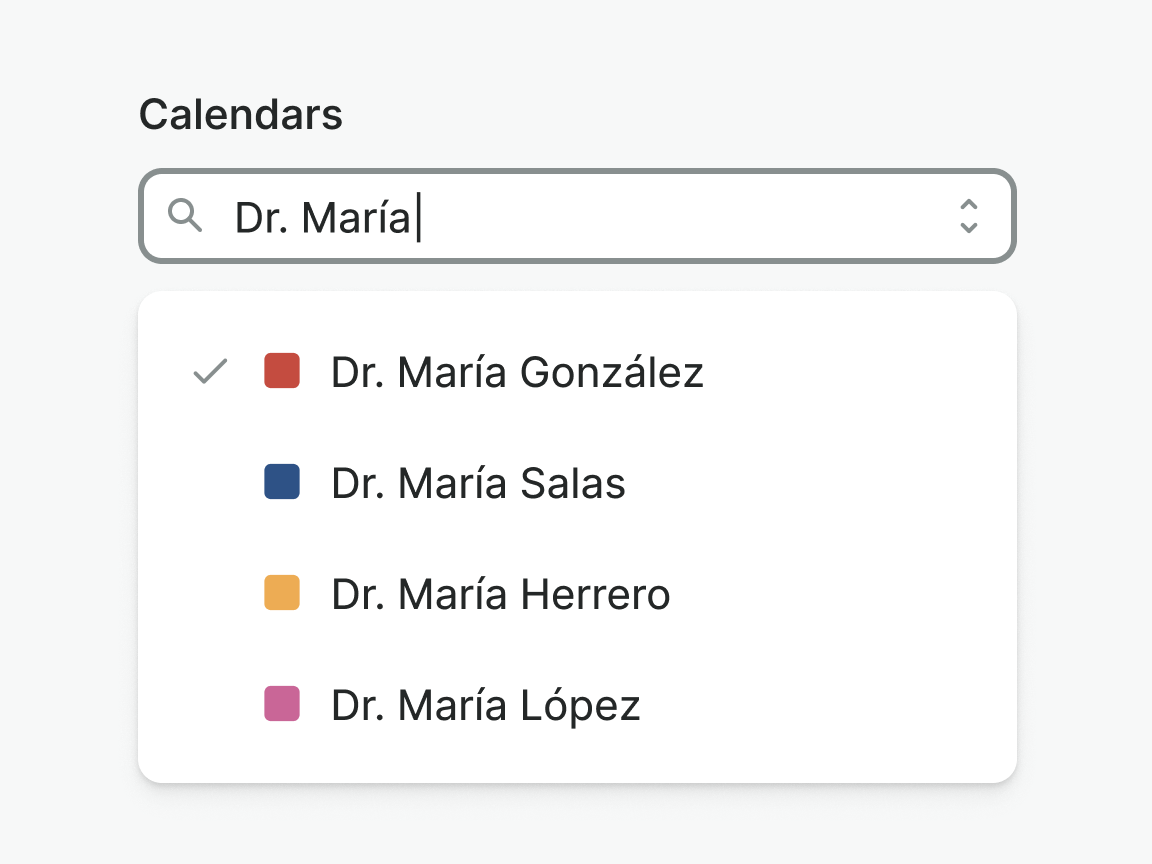Pick the Dr. María Herrero calendar option
The height and width of the screenshot is (864, 1152).
(500, 594)
